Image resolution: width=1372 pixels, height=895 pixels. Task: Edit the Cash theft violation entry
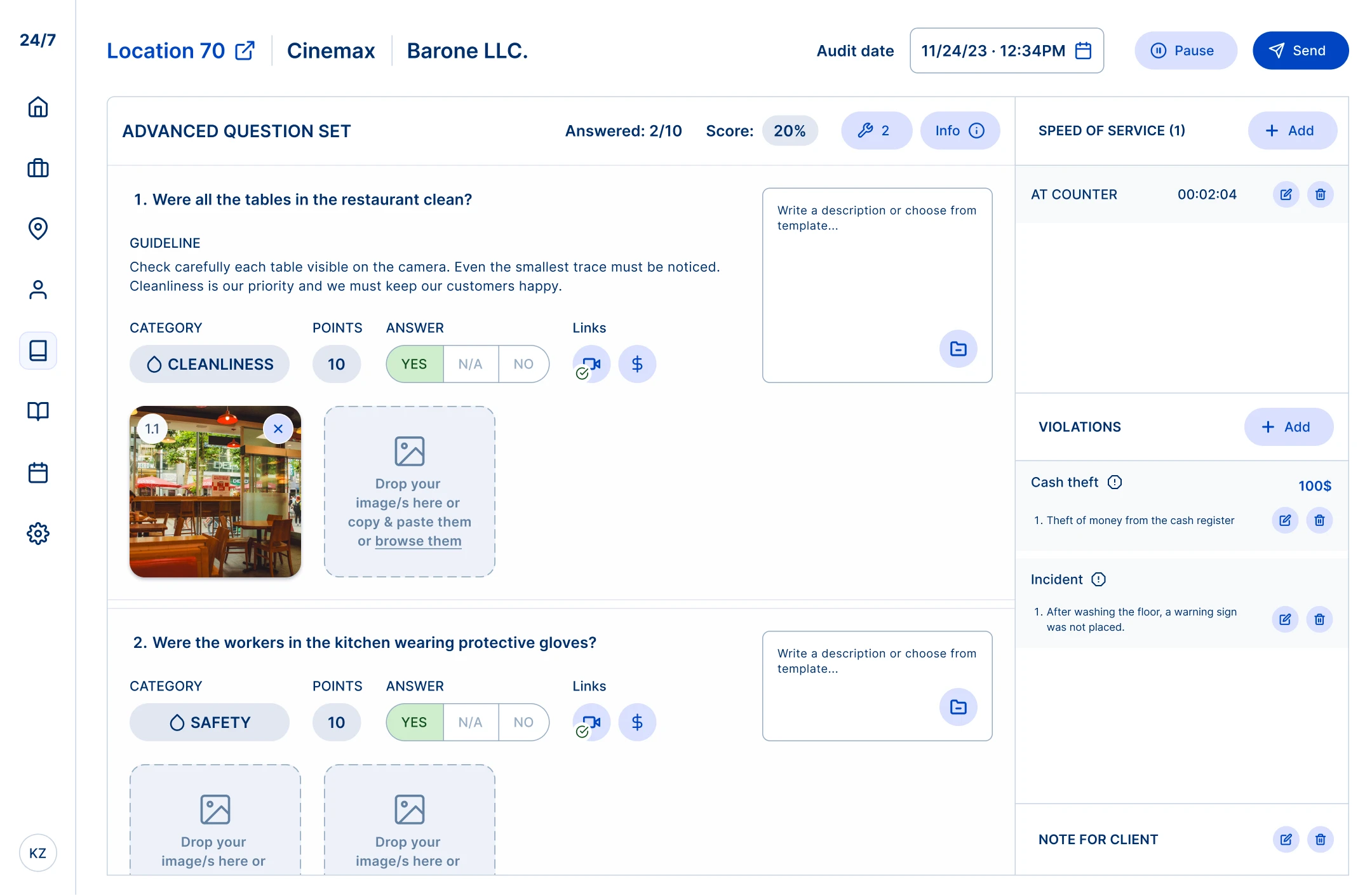click(1285, 520)
